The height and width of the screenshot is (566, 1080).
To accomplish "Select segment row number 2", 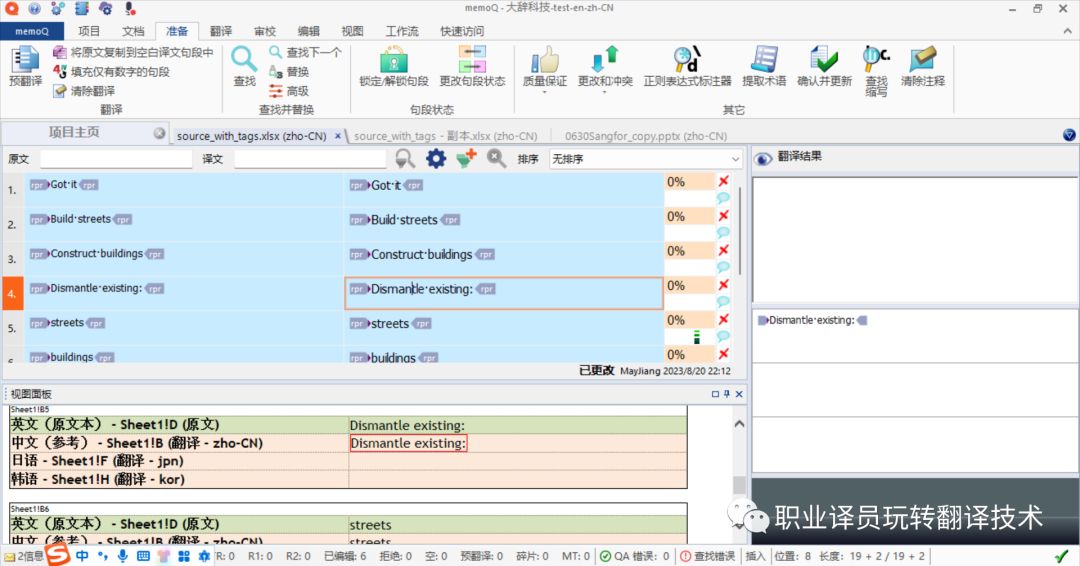I will [12, 224].
